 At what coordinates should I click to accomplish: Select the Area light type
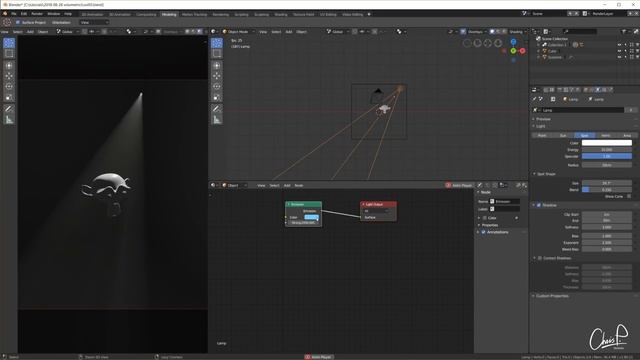coord(627,136)
